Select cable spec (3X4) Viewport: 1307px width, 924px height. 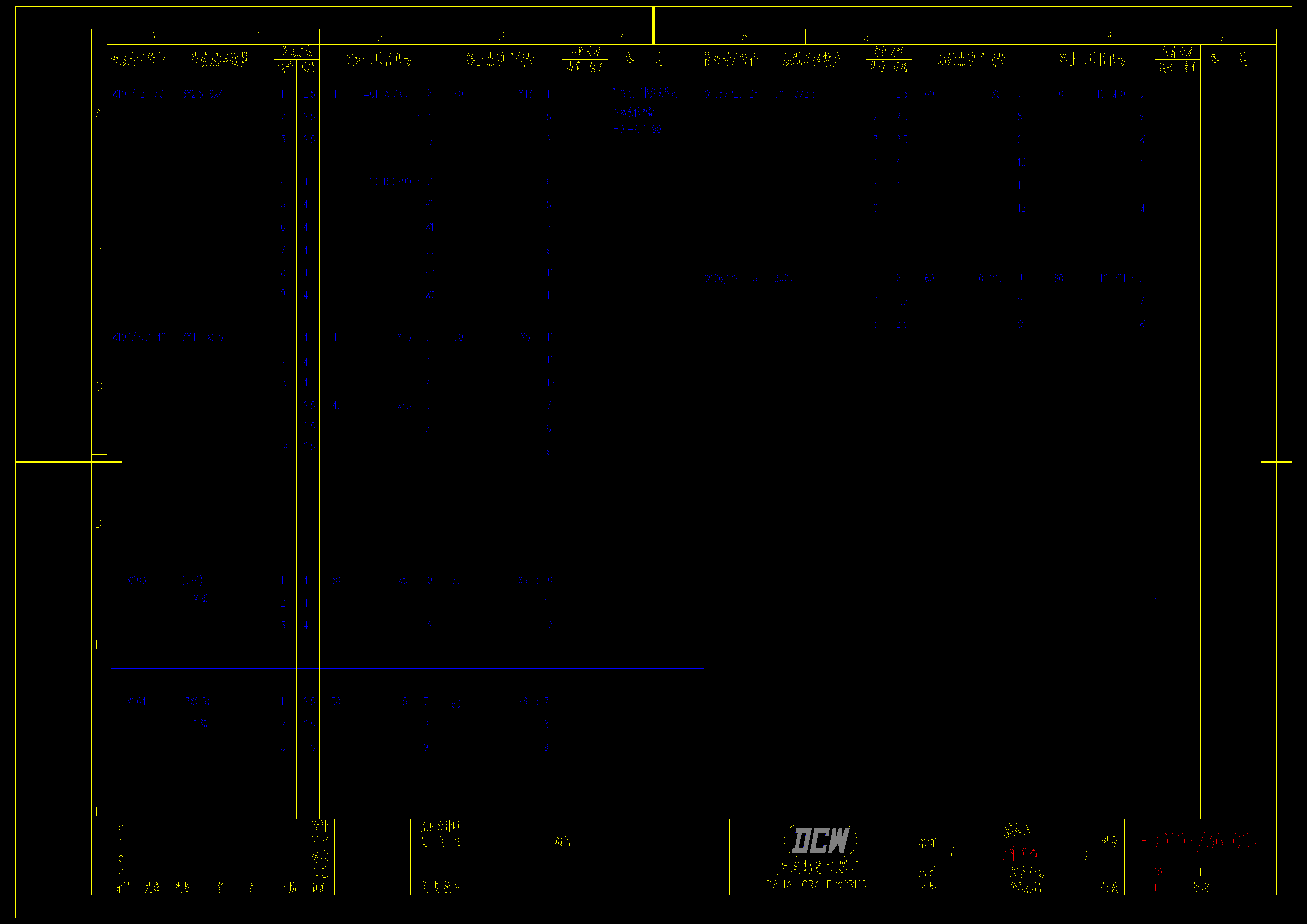(x=192, y=580)
